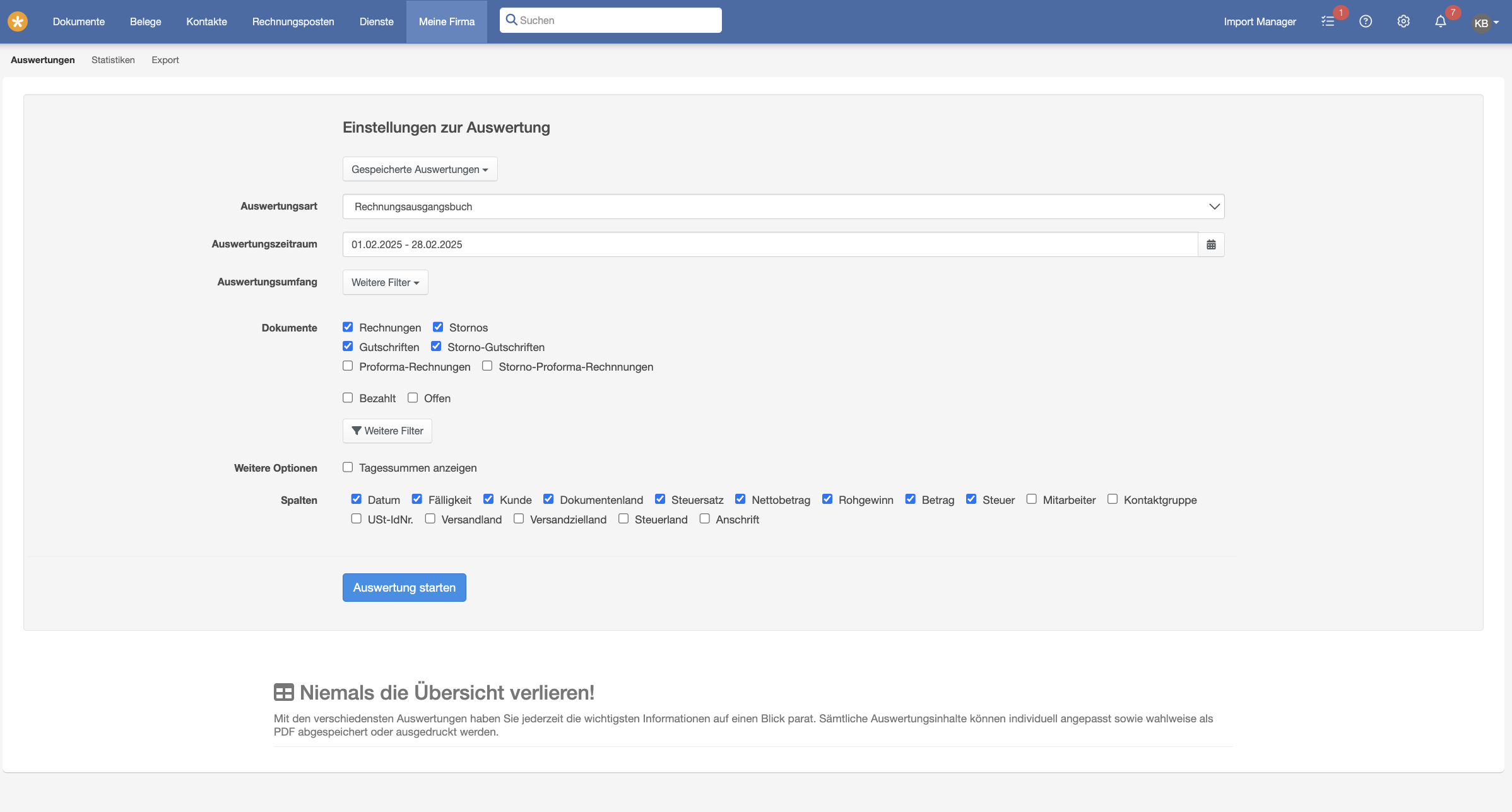
Task: Uncheck the Rechnungen checkbox
Action: tap(348, 327)
